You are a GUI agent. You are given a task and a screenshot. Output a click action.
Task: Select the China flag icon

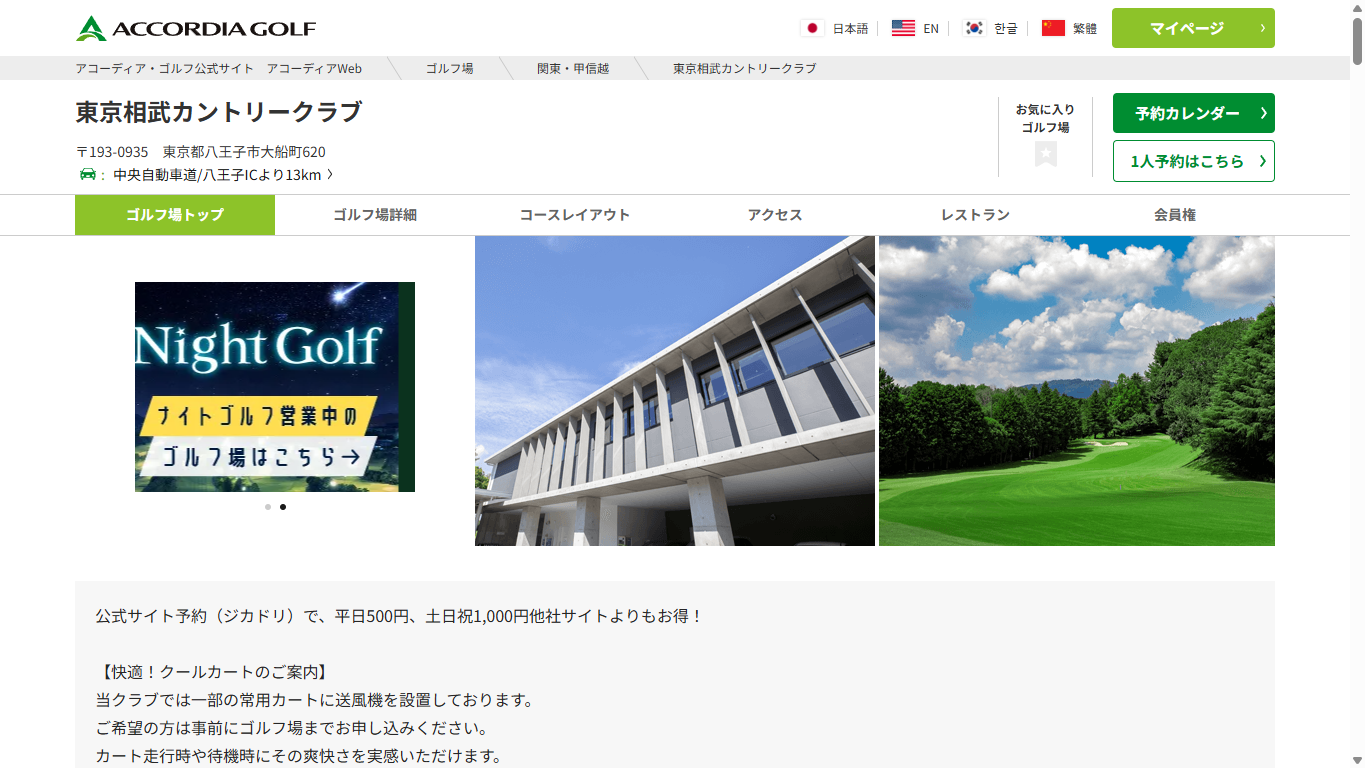tap(1053, 28)
